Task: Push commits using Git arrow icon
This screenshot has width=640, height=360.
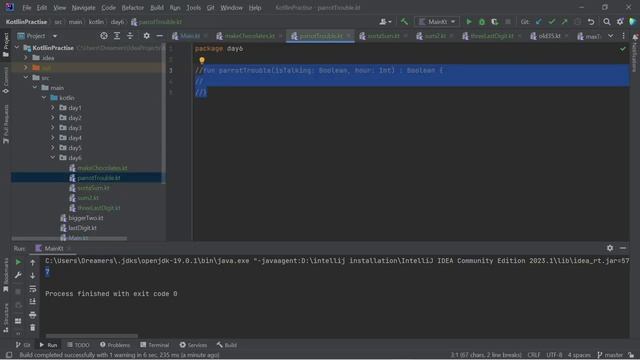Action: (x=564, y=22)
